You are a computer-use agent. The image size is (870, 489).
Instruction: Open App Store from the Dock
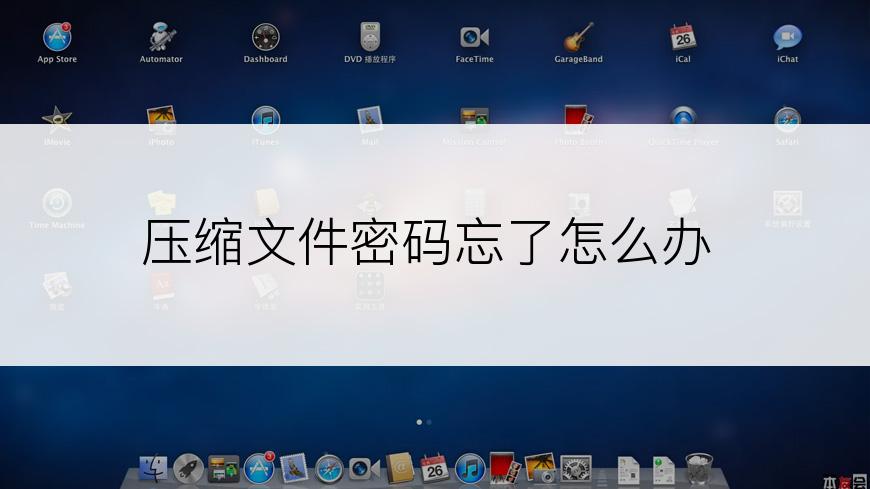pyautogui.click(x=259, y=468)
